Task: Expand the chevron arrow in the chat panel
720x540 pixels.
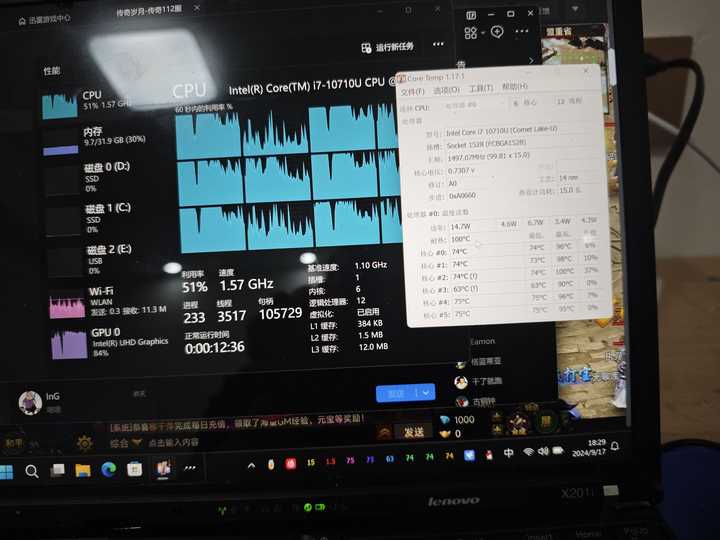Action: pos(531,60)
